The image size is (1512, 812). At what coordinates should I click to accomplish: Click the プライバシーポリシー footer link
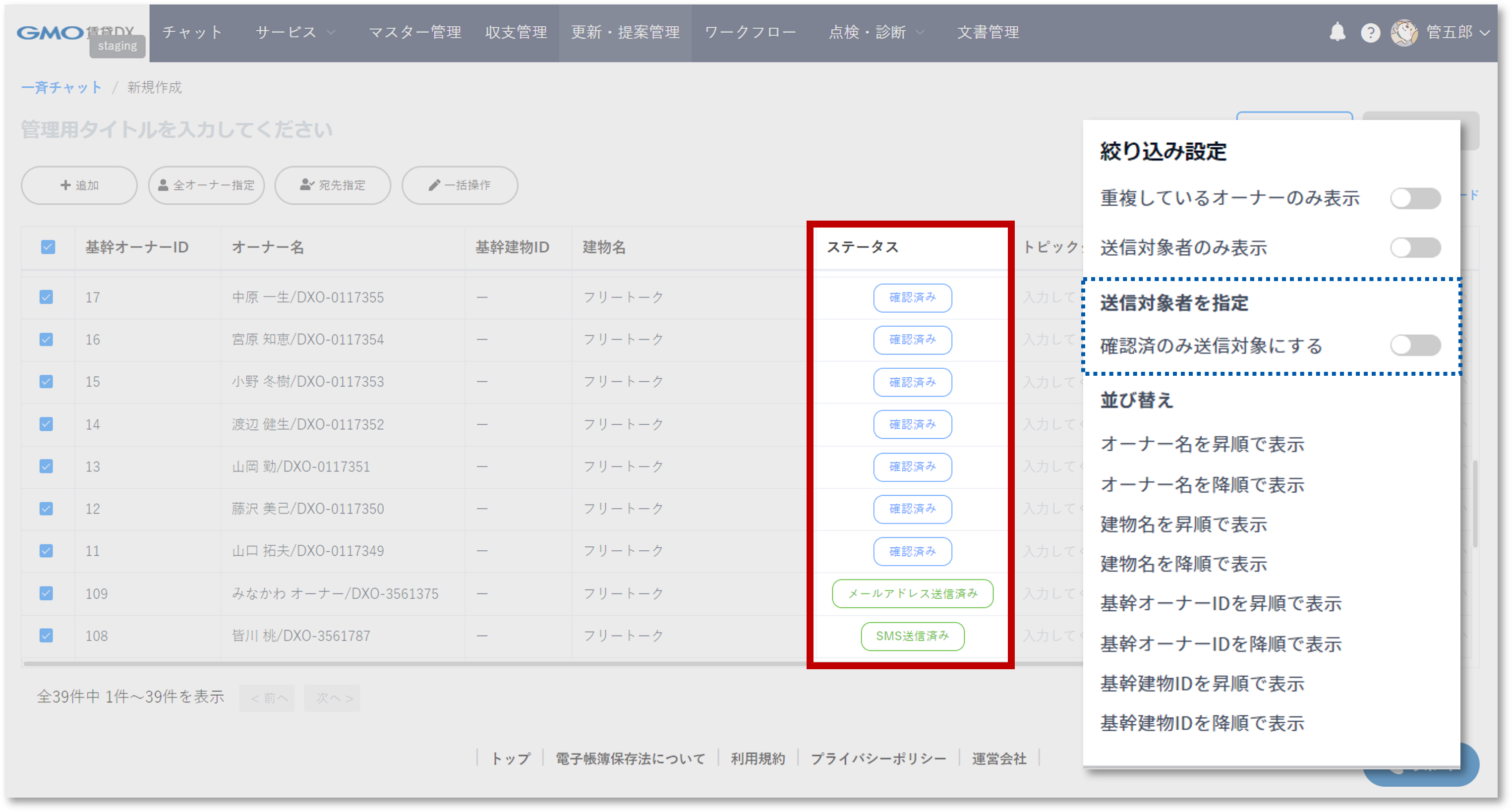pos(878,758)
